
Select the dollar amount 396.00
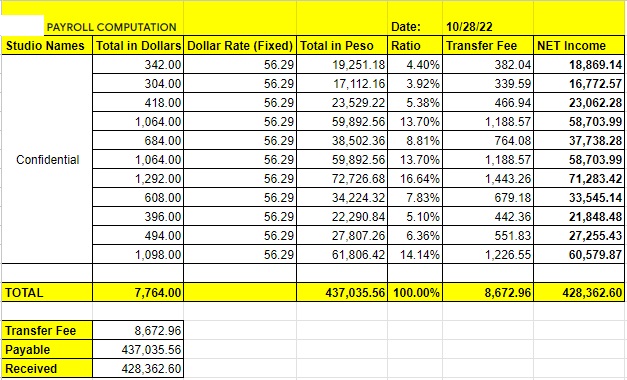tap(138, 216)
